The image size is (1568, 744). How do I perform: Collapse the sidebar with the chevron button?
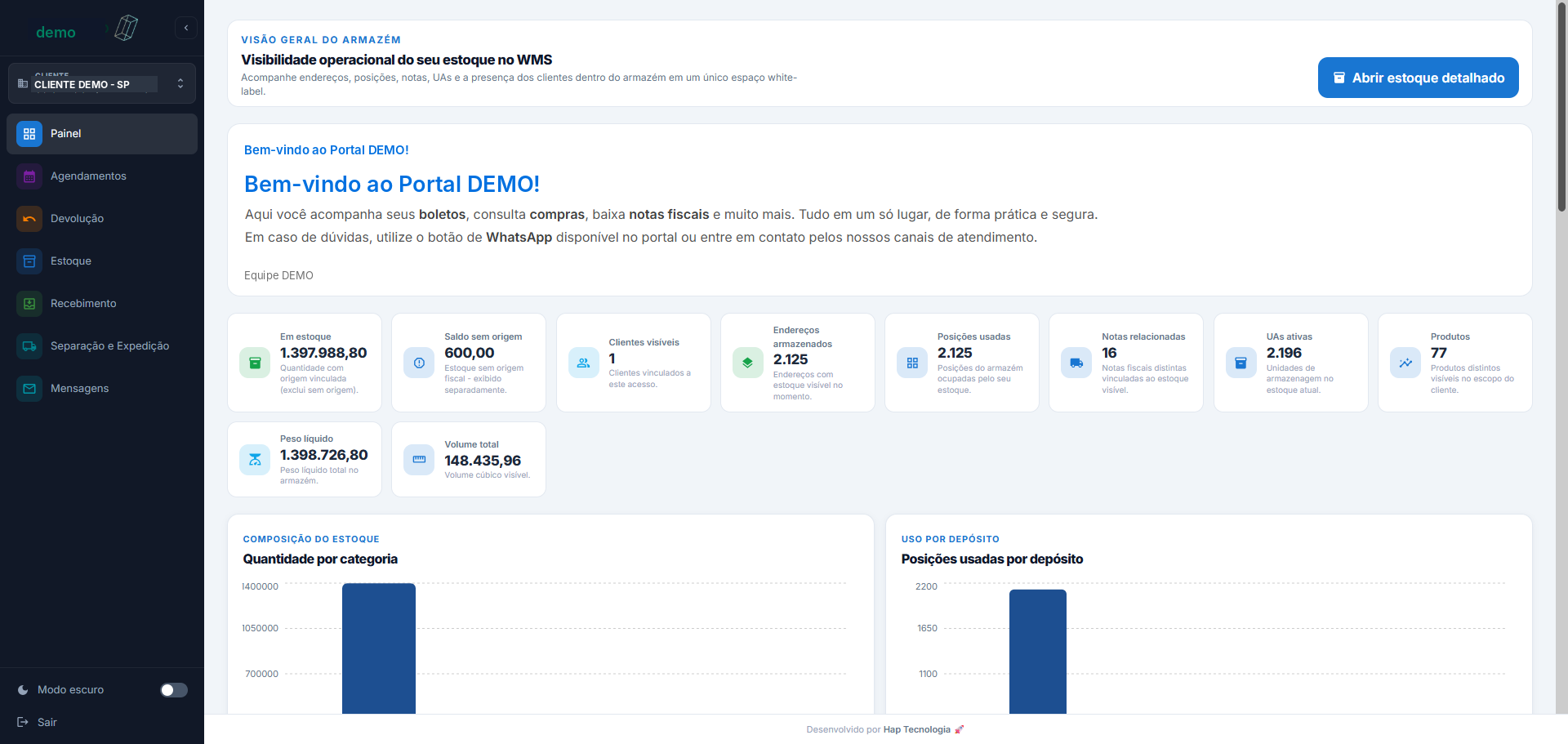(x=186, y=28)
